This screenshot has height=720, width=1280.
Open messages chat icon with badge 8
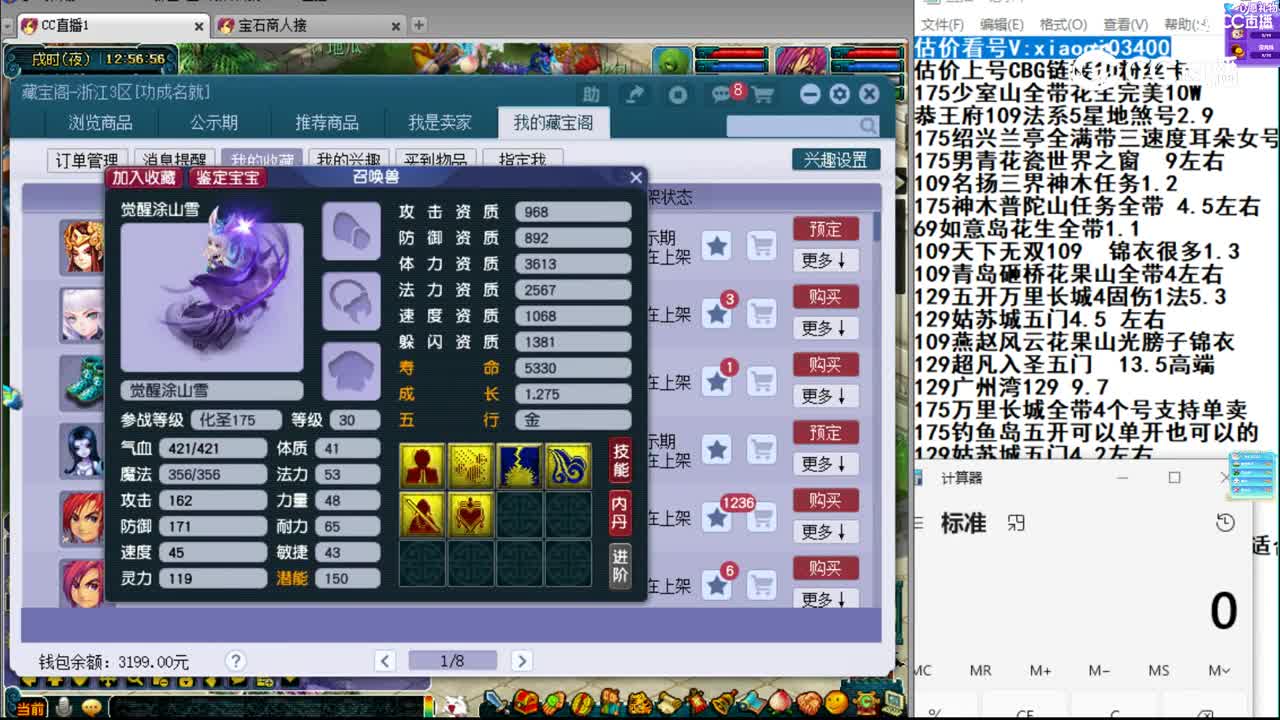[x=723, y=94]
